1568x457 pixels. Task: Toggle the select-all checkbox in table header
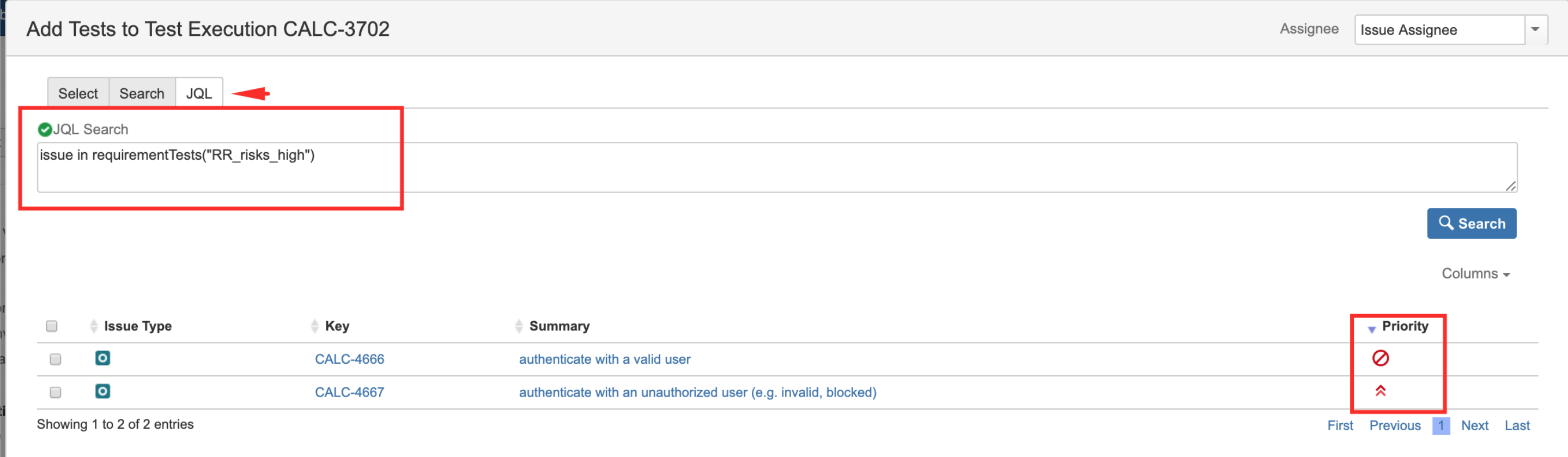click(52, 326)
